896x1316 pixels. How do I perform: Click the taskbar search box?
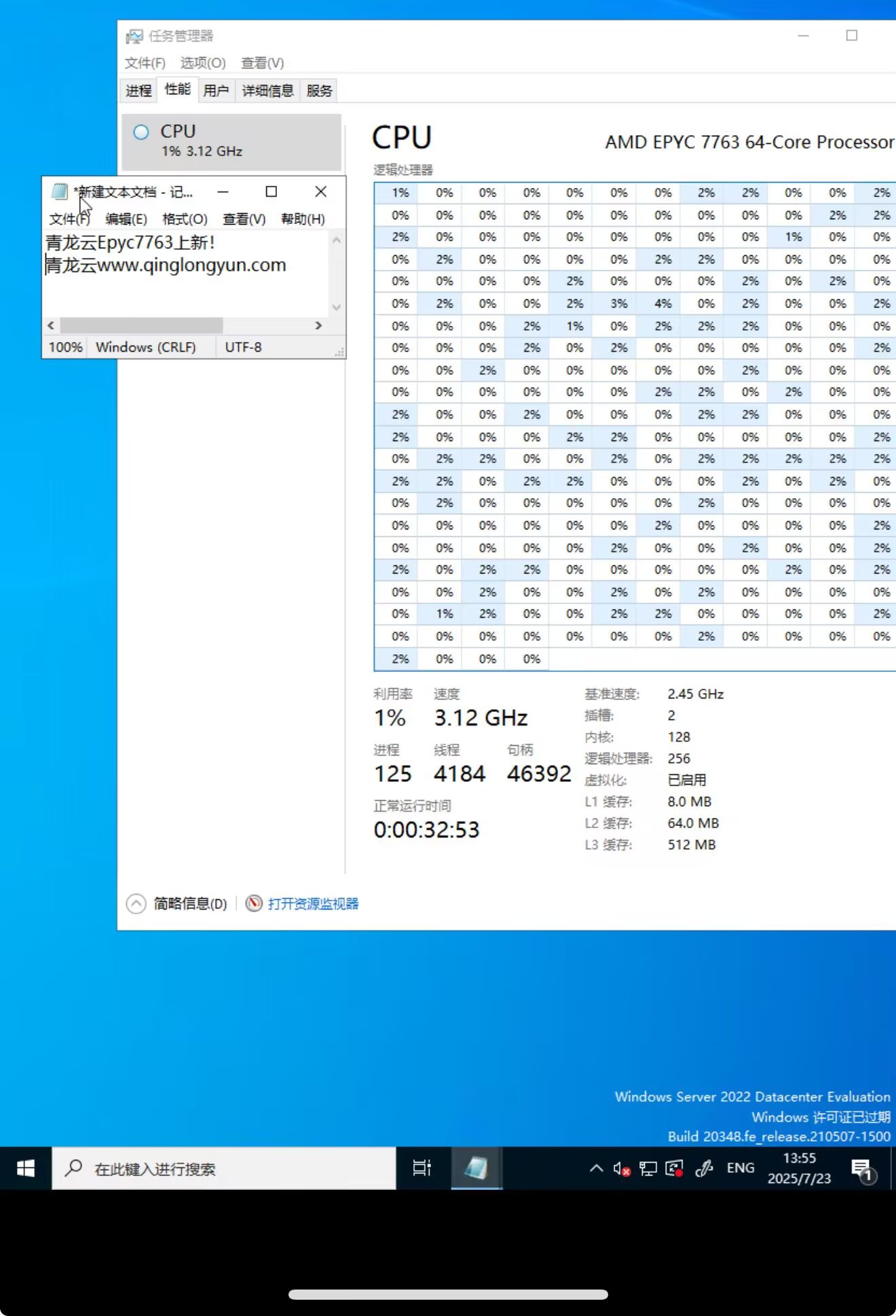pos(224,1169)
